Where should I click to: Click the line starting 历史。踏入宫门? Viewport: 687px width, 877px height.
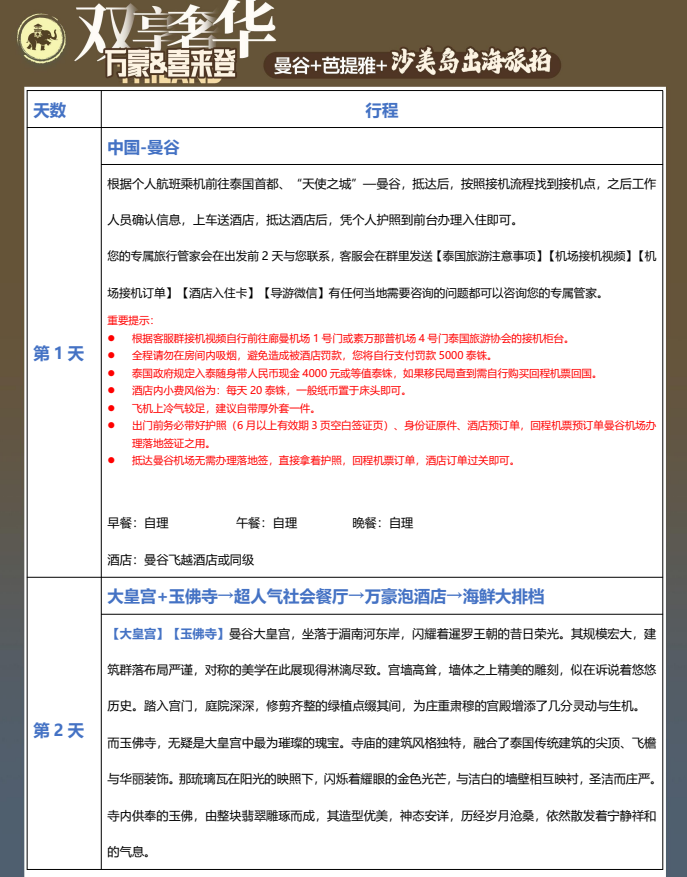(374, 706)
